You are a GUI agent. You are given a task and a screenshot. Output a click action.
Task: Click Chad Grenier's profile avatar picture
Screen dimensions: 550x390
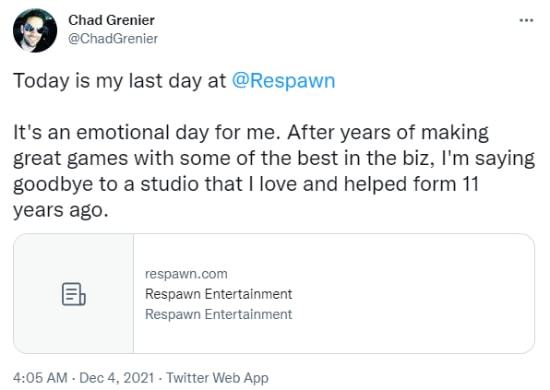(35, 30)
